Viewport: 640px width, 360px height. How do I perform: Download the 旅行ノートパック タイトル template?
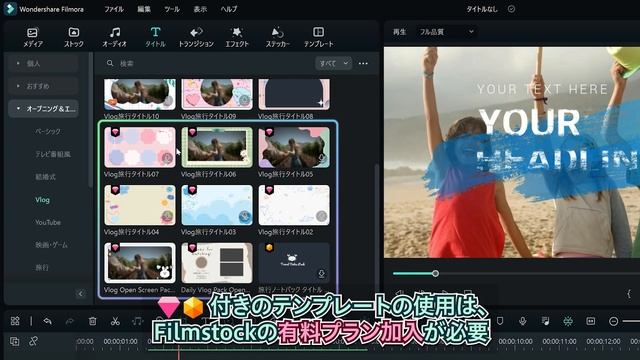pos(321,274)
